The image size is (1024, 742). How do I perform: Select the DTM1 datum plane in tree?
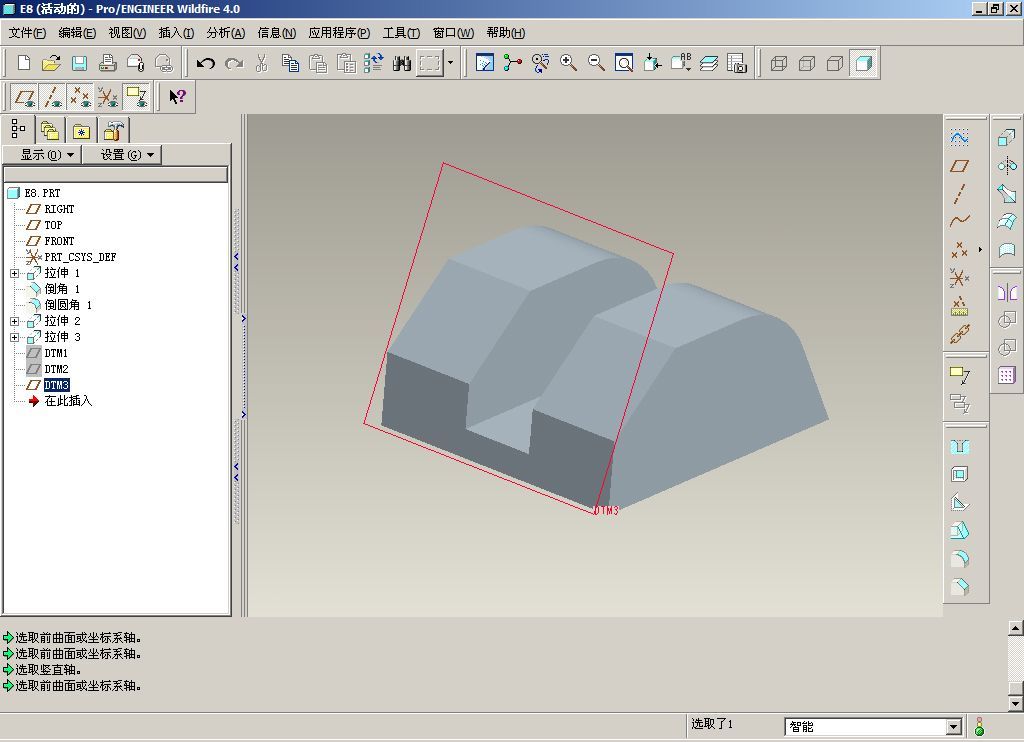[56, 353]
